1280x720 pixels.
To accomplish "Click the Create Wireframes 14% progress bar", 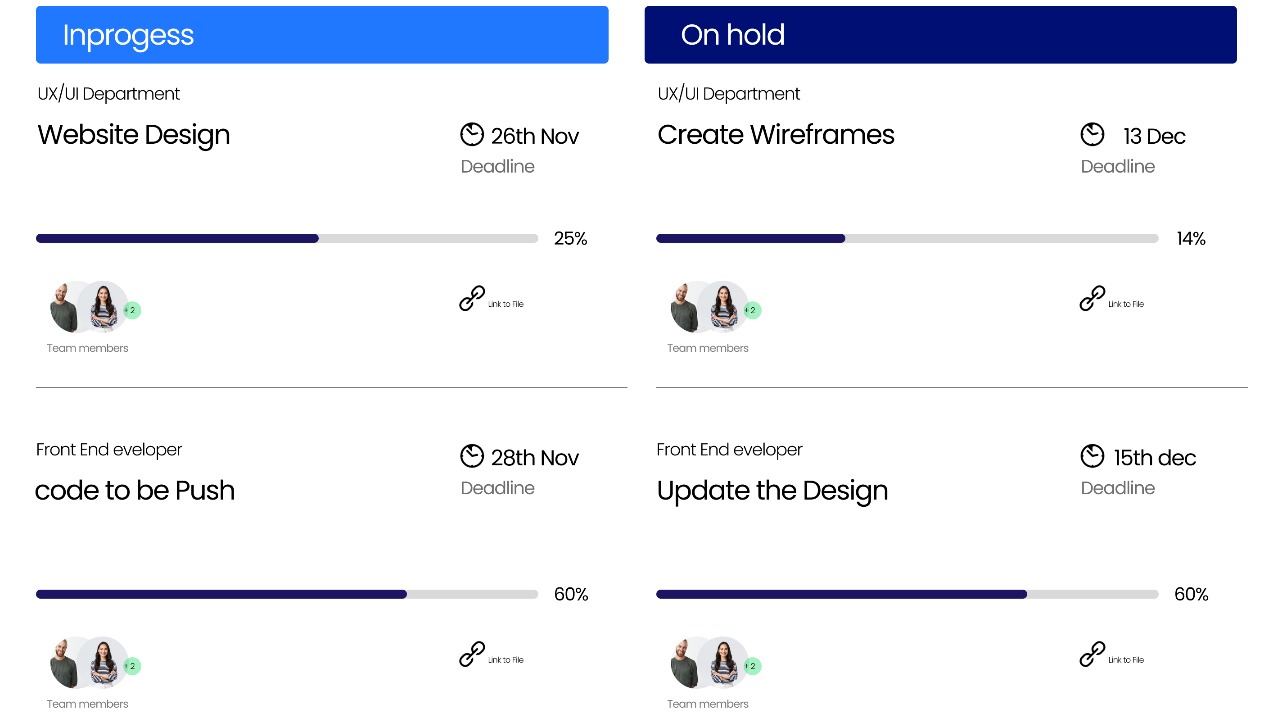I will click(907, 239).
